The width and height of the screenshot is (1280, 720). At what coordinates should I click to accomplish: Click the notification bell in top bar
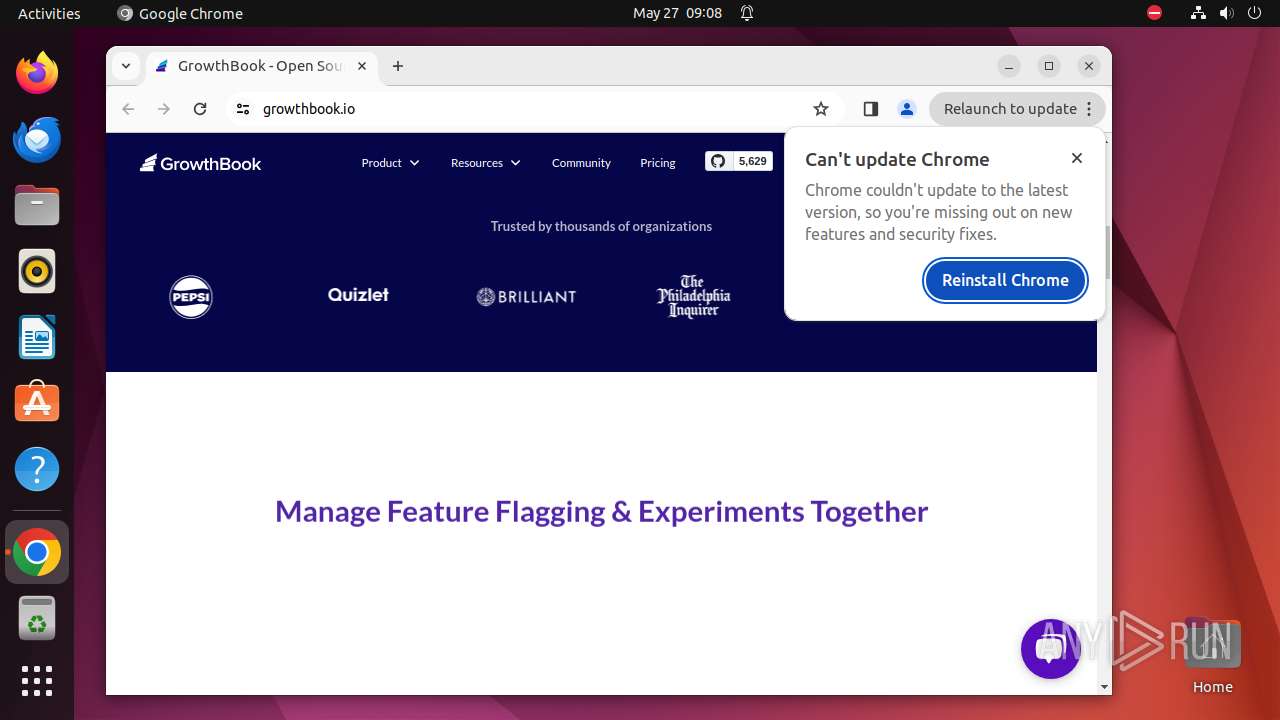click(747, 13)
